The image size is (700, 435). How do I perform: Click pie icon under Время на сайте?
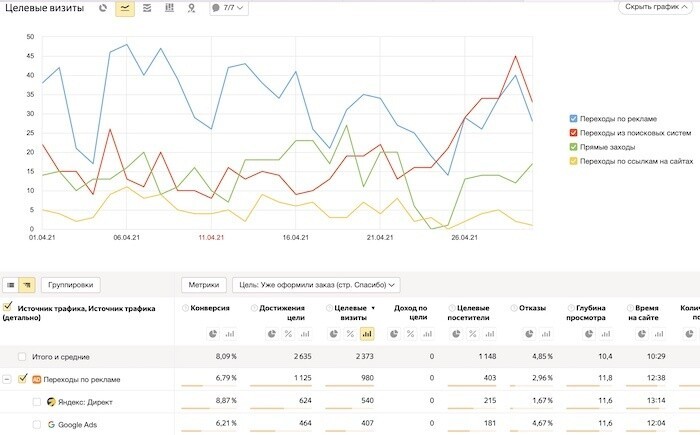642,334
